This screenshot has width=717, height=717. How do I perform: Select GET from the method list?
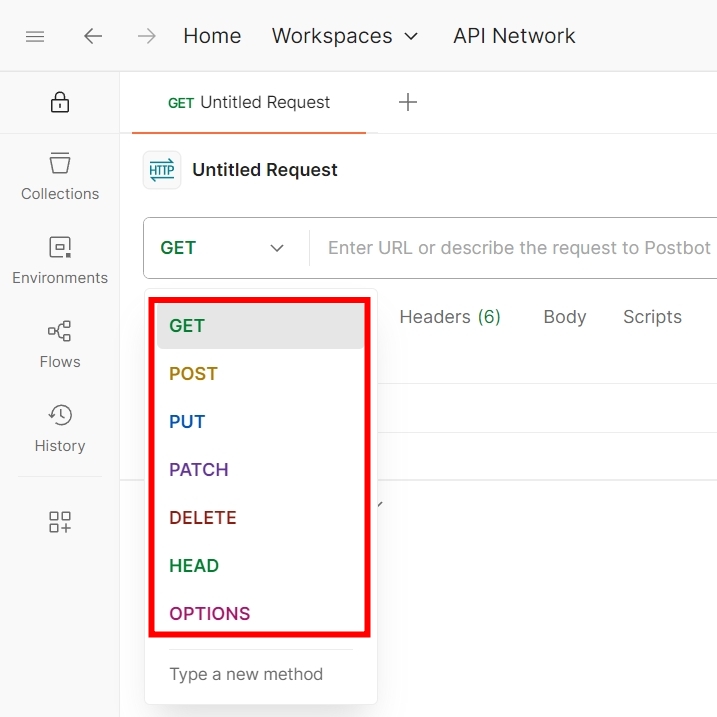pos(260,326)
